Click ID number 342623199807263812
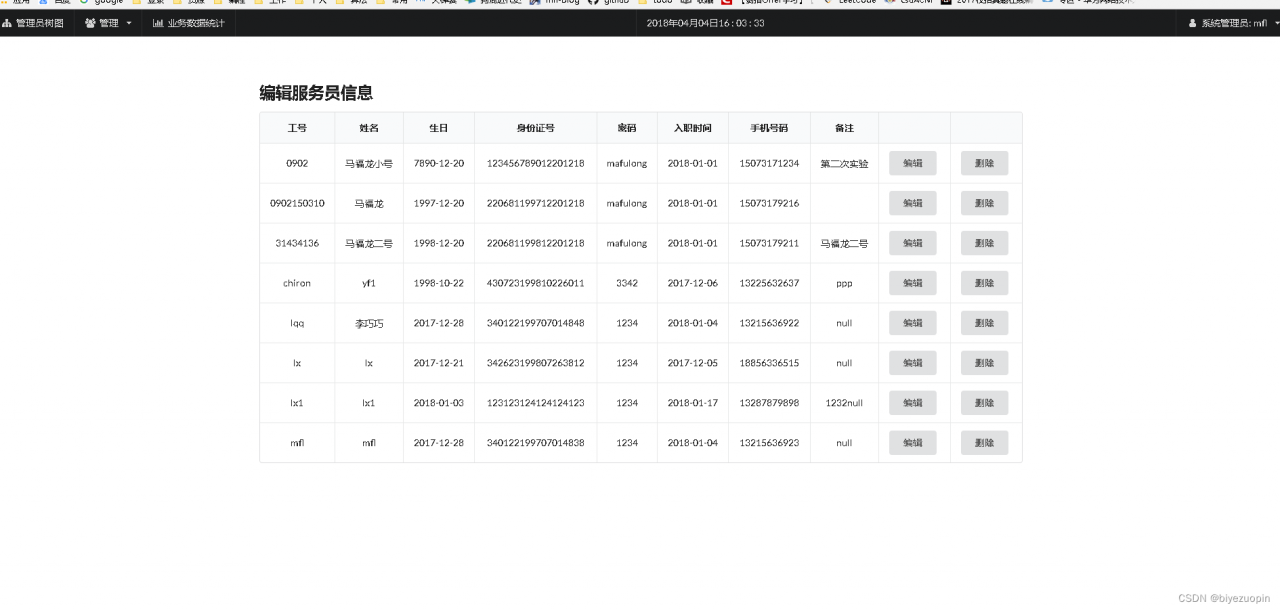 (x=536, y=363)
